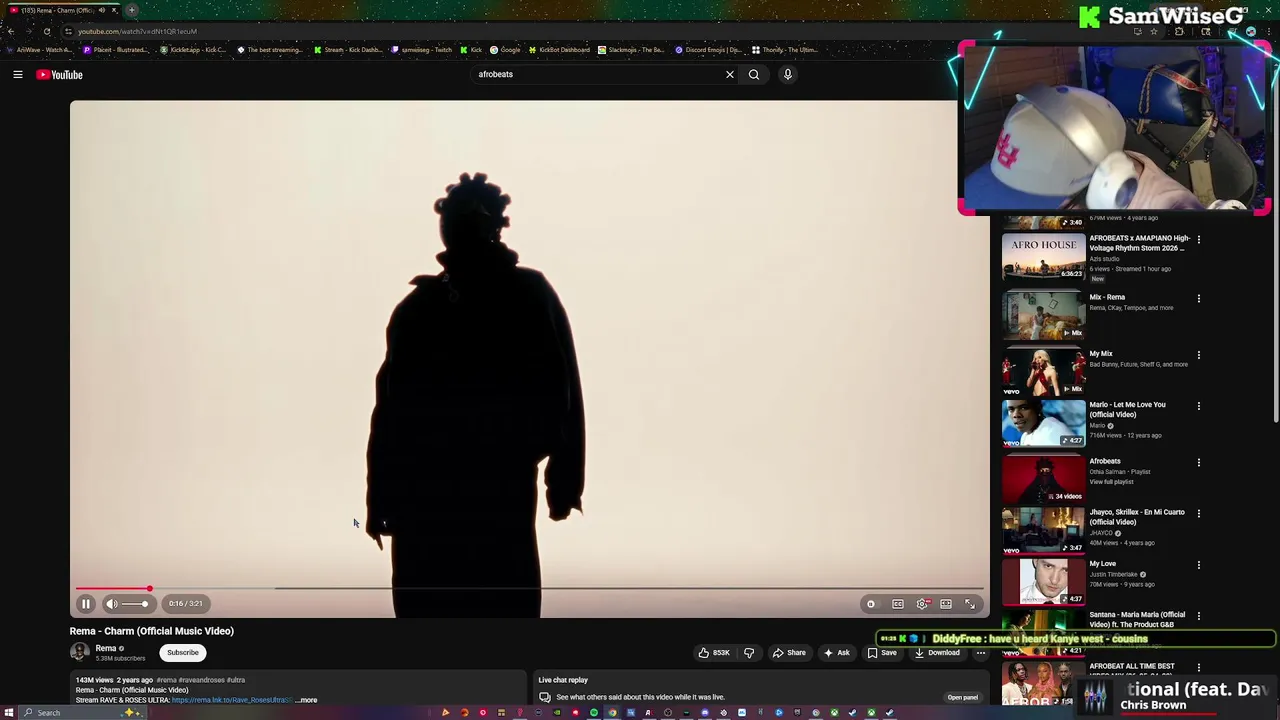The width and height of the screenshot is (1280, 720).
Task: Open AniWave bookmark
Action: coord(39,50)
